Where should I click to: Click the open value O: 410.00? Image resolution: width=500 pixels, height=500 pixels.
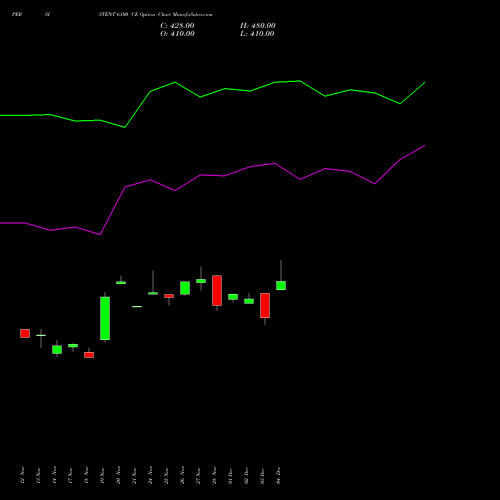tap(177, 34)
